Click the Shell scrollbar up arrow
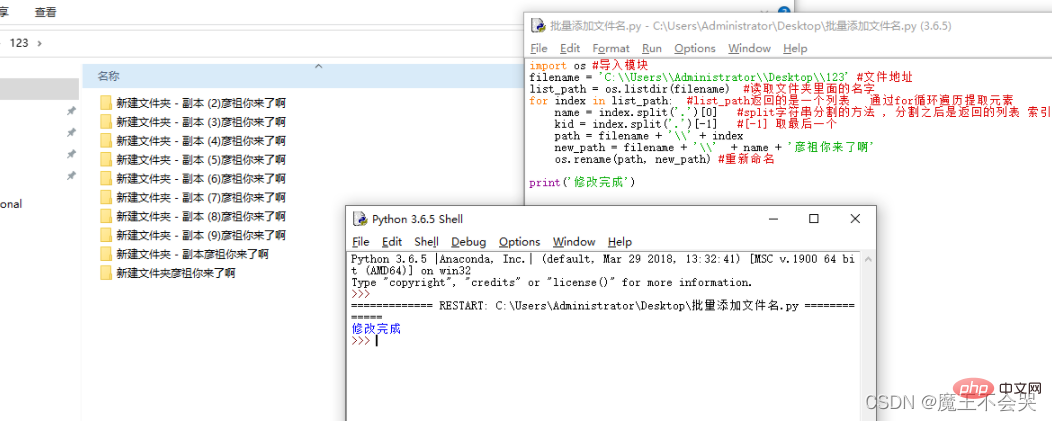The width and height of the screenshot is (1052, 421). click(869, 259)
